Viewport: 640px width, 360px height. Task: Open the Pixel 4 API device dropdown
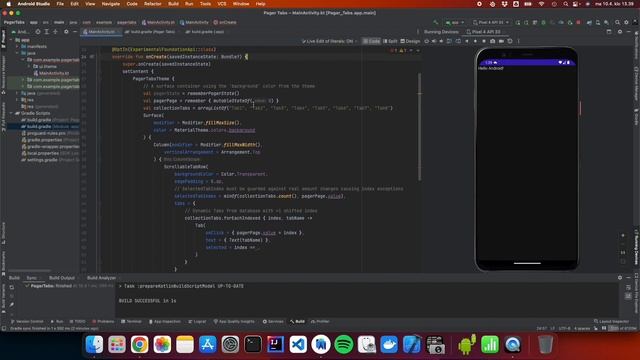(x=491, y=22)
